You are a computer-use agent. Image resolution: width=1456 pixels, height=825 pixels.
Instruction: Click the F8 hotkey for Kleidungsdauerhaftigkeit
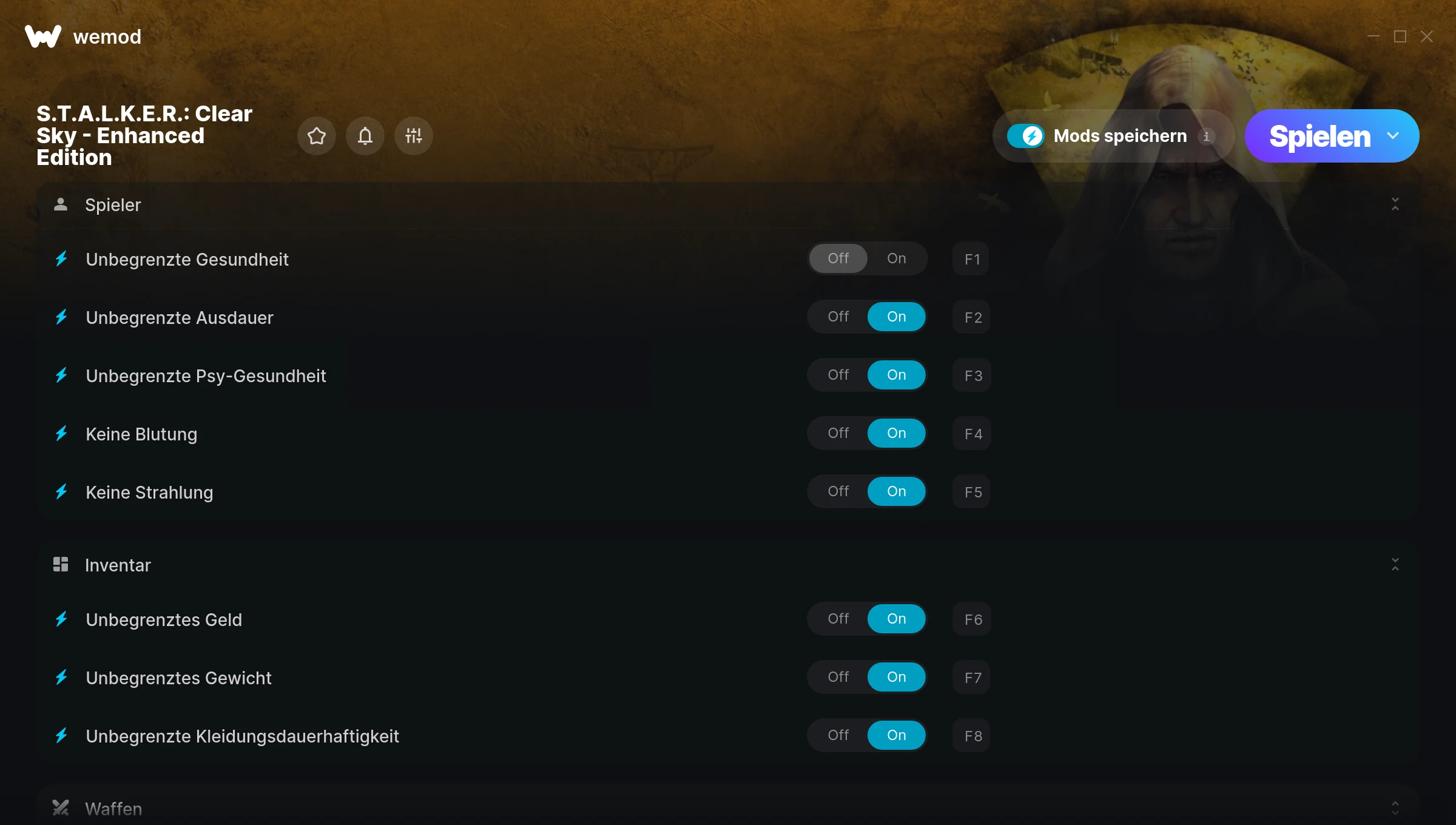pos(972,735)
